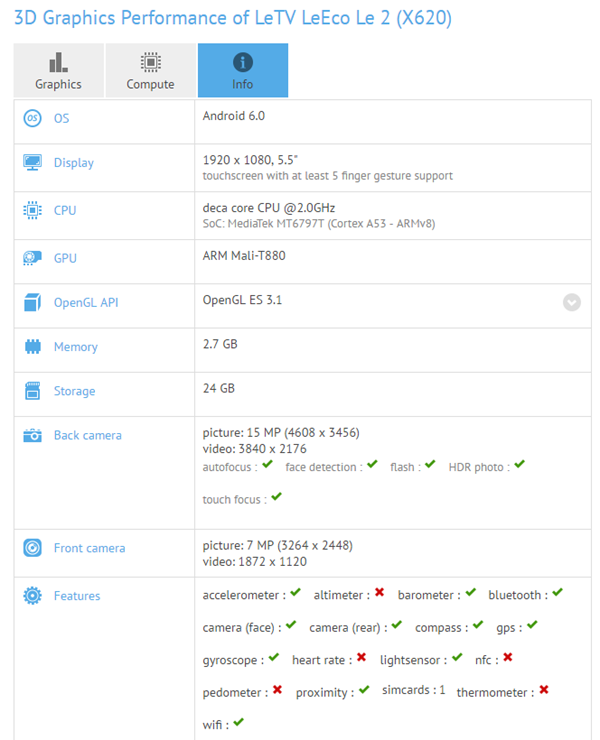Click the picture: 7 MP text
600x740 pixels.
(x=278, y=546)
